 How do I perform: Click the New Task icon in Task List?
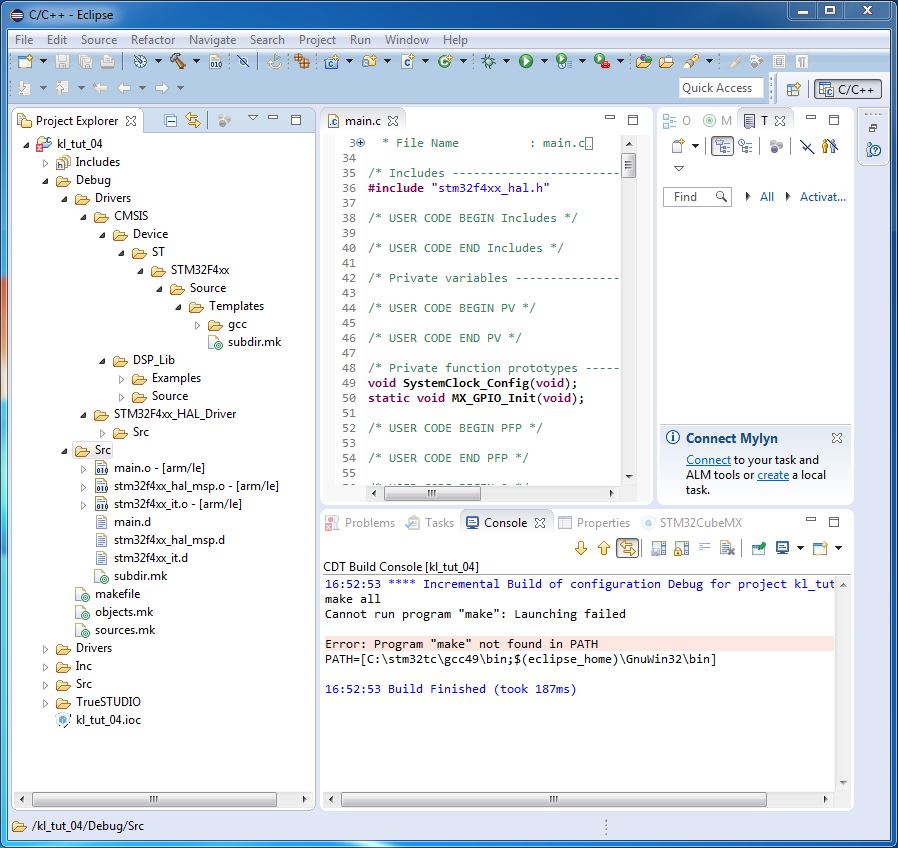click(678, 146)
